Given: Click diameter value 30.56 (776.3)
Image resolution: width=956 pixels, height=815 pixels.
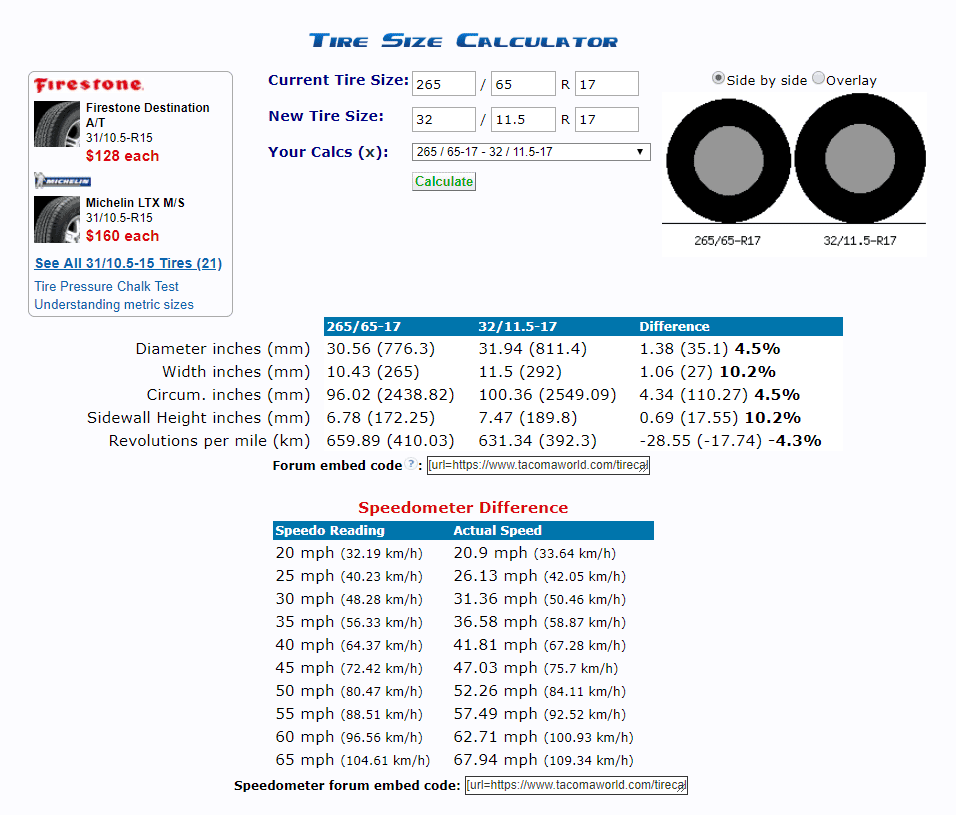Looking at the screenshot, I should pyautogui.click(x=381, y=349).
